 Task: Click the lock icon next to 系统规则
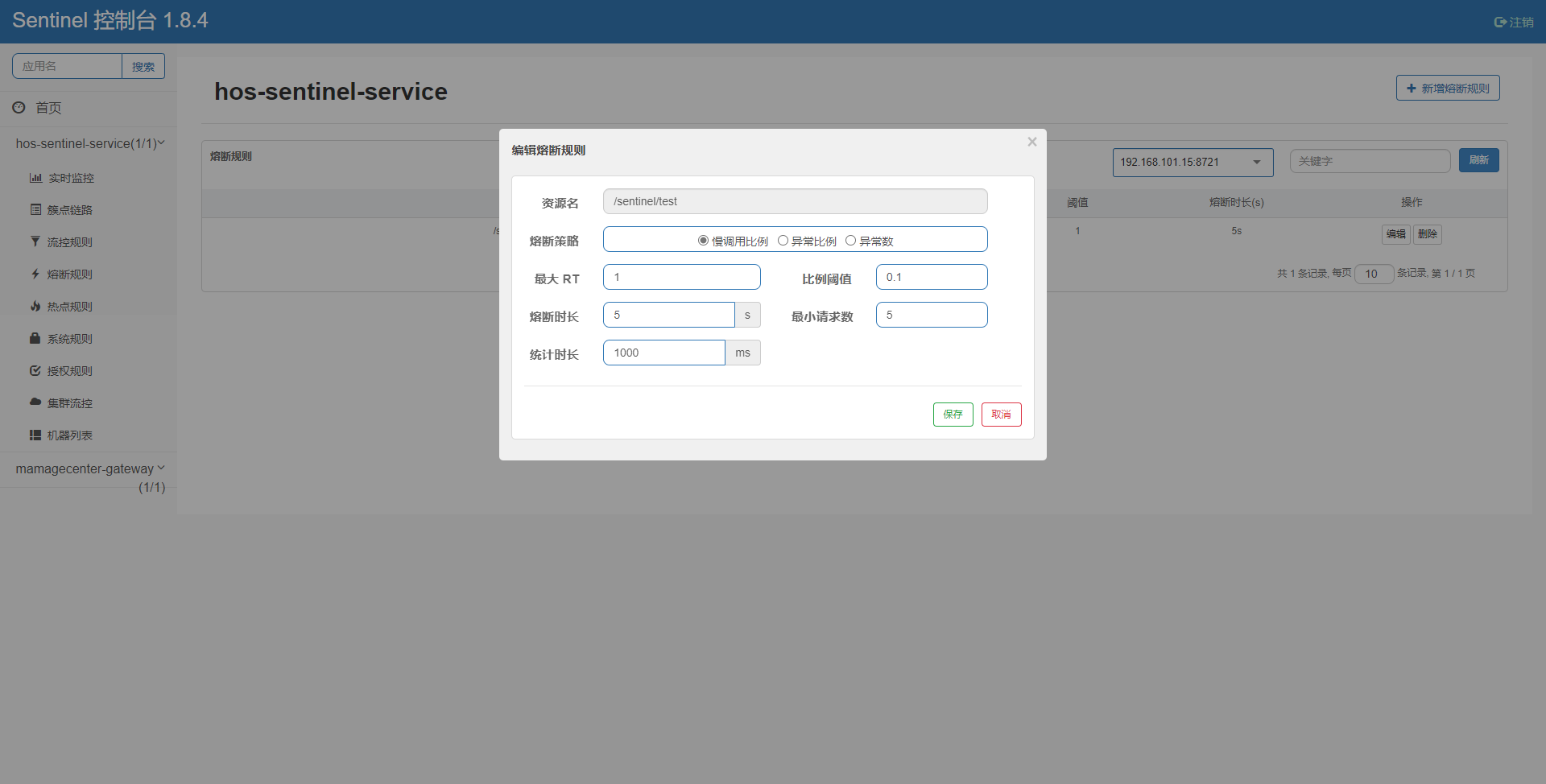(x=35, y=339)
